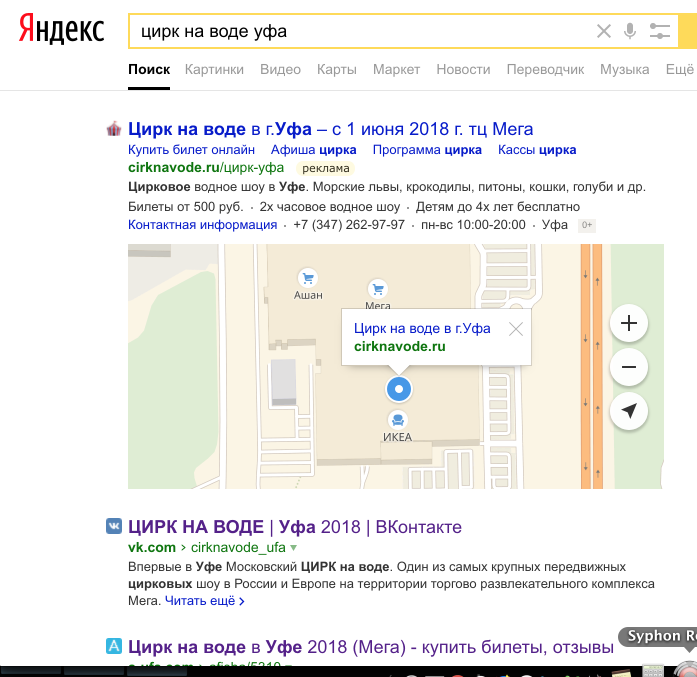Viewport: 697px width, 677px height.
Task: Go to Яндекс home via logo
Action: [x=61, y=30]
